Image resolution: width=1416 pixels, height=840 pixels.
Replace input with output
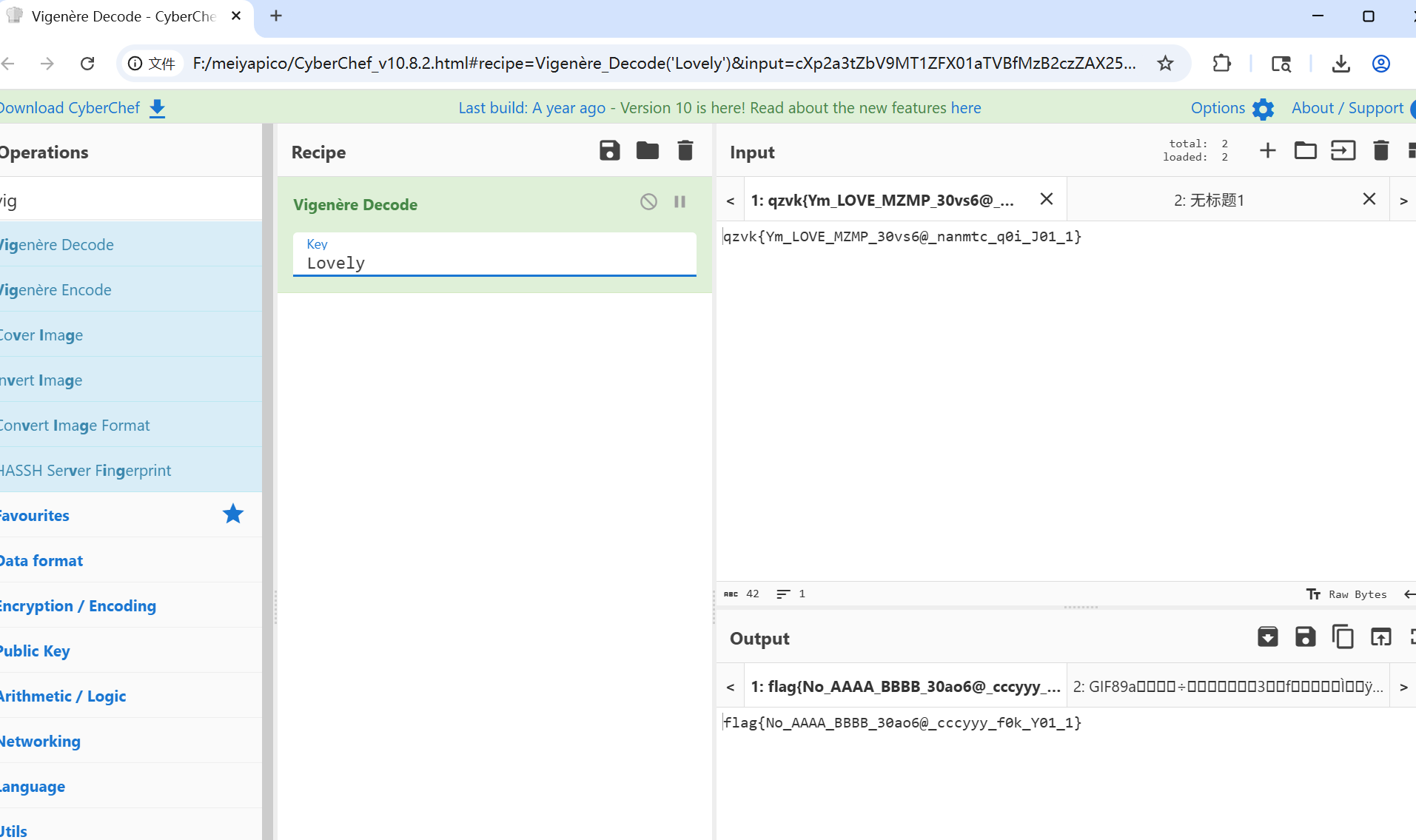pyautogui.click(x=1380, y=637)
